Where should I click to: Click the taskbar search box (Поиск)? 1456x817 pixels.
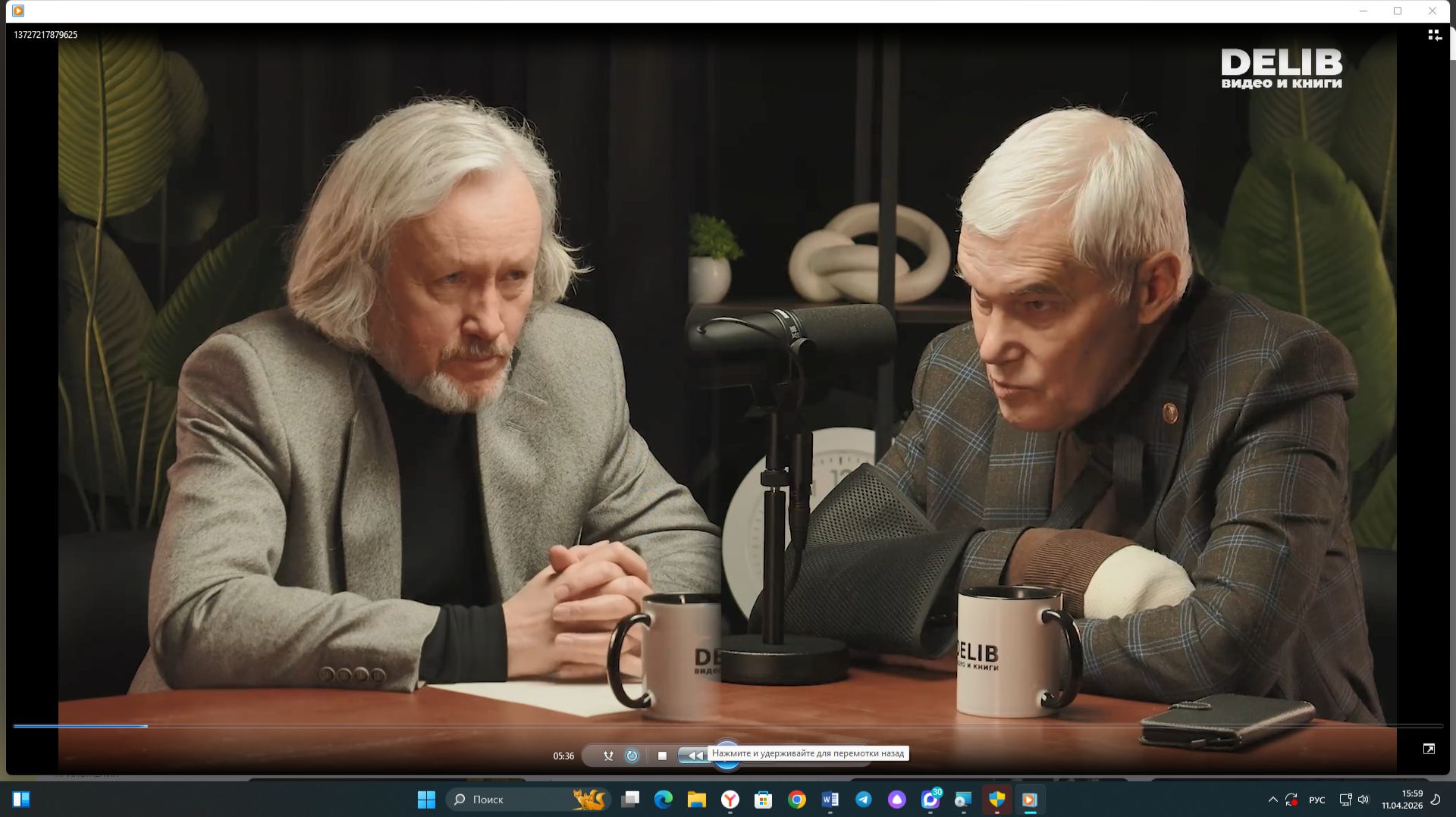click(529, 800)
